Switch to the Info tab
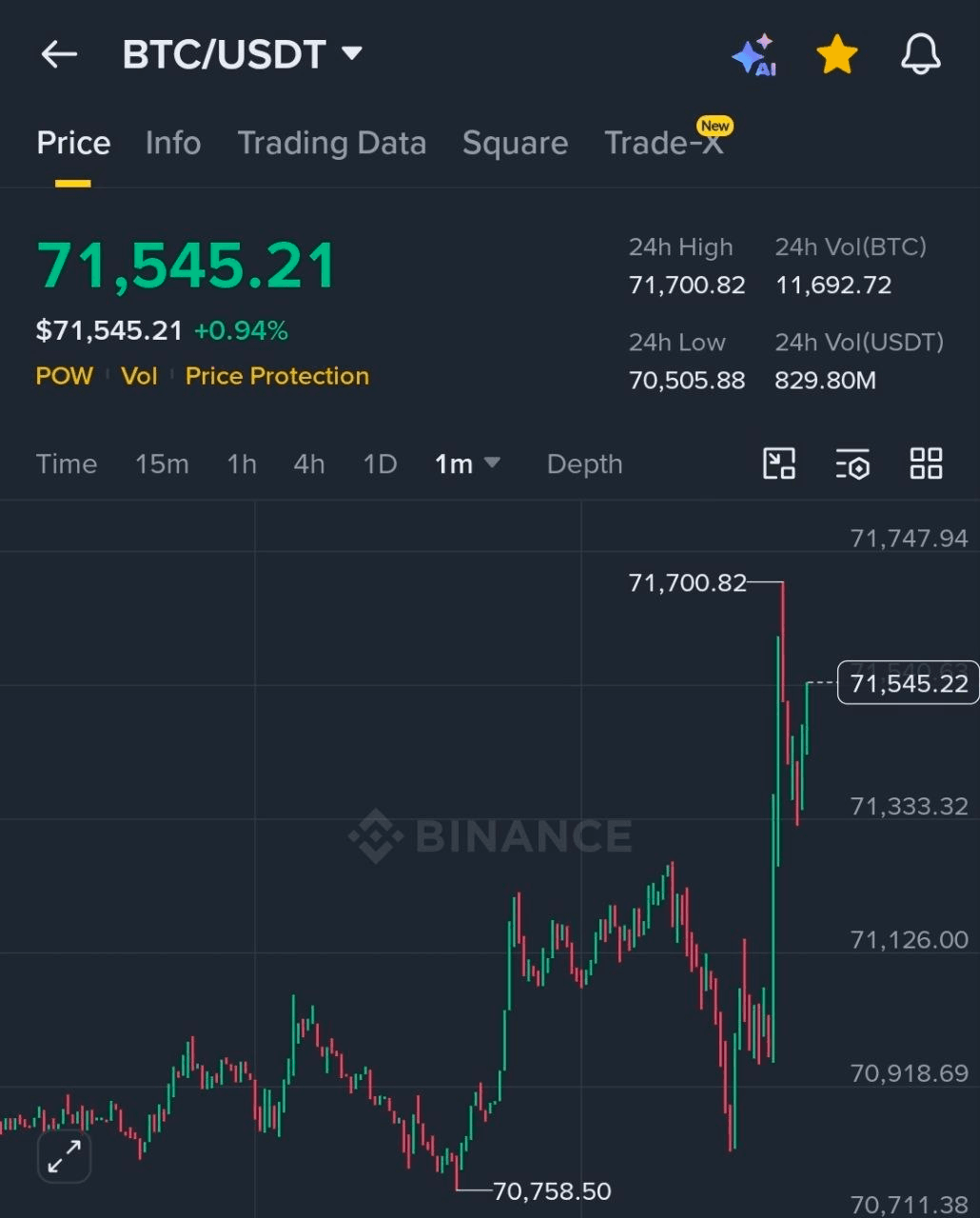This screenshot has height=1218, width=980. [173, 143]
